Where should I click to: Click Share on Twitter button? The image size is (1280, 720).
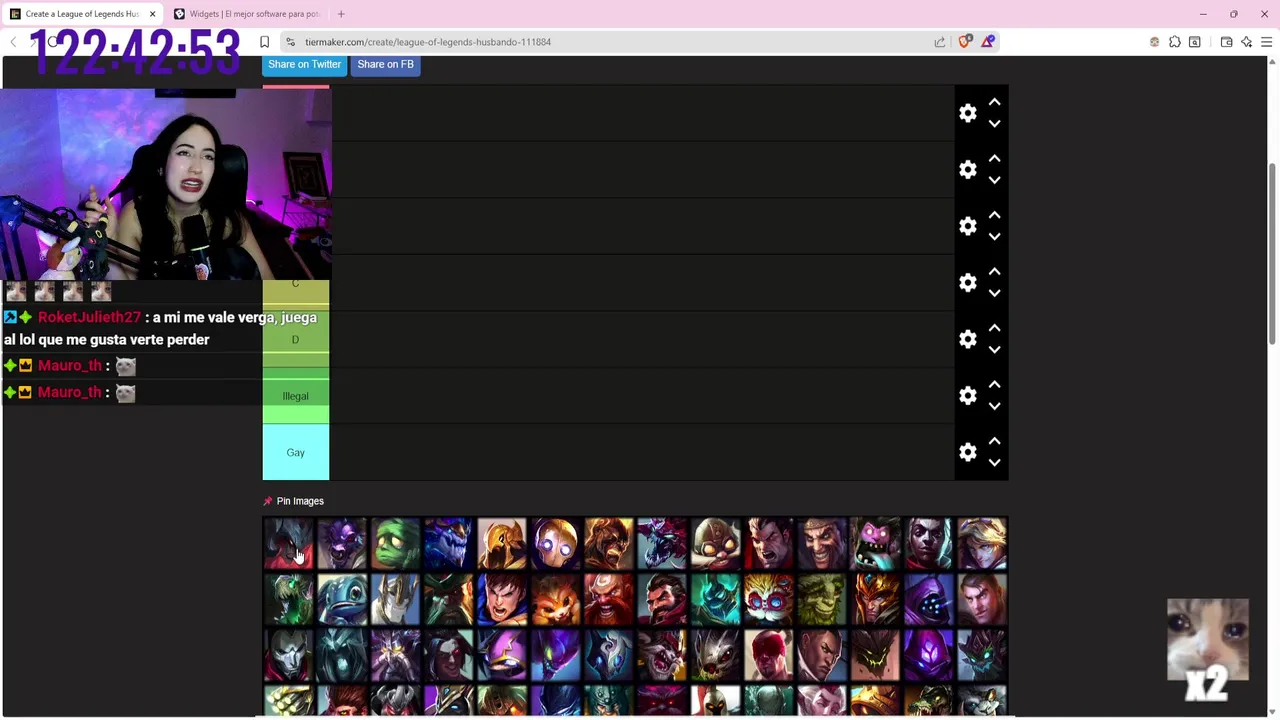coord(304,64)
